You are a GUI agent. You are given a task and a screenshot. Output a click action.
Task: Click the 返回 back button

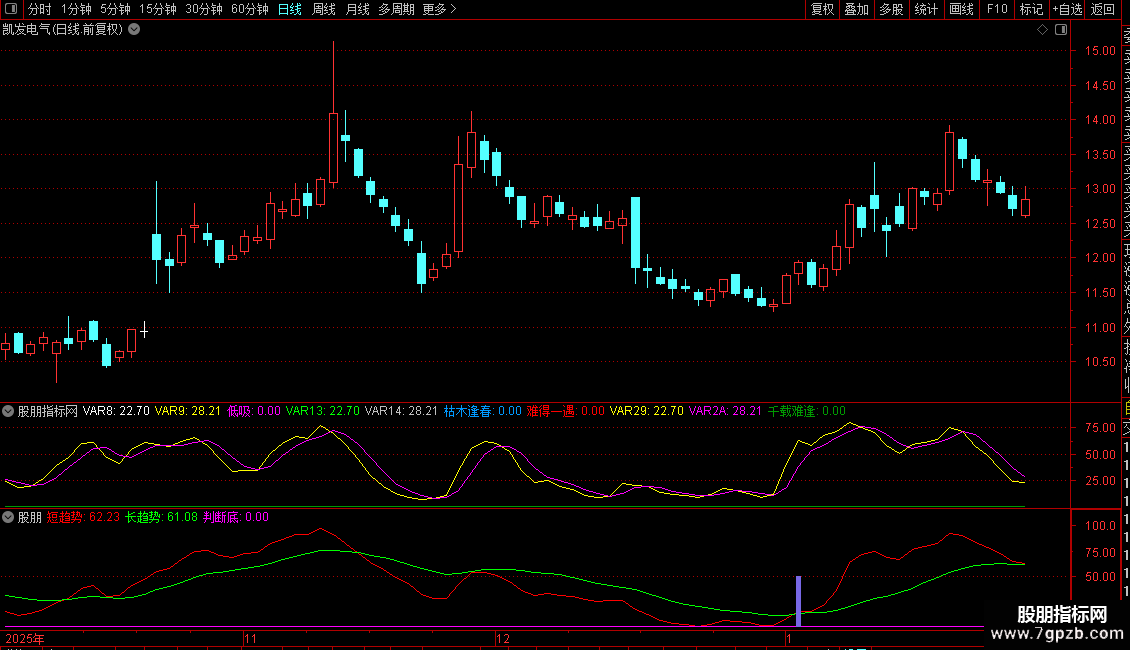[x=1103, y=9]
